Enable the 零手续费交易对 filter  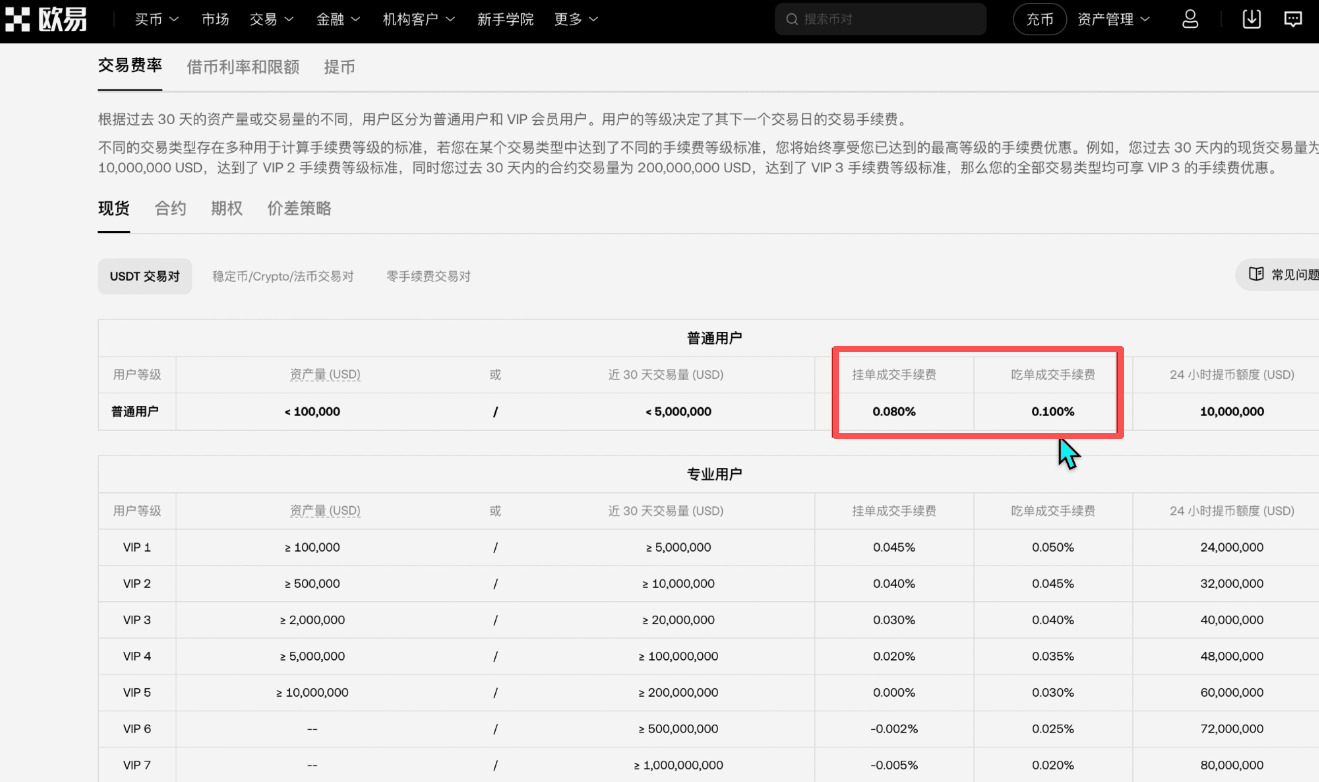point(428,276)
